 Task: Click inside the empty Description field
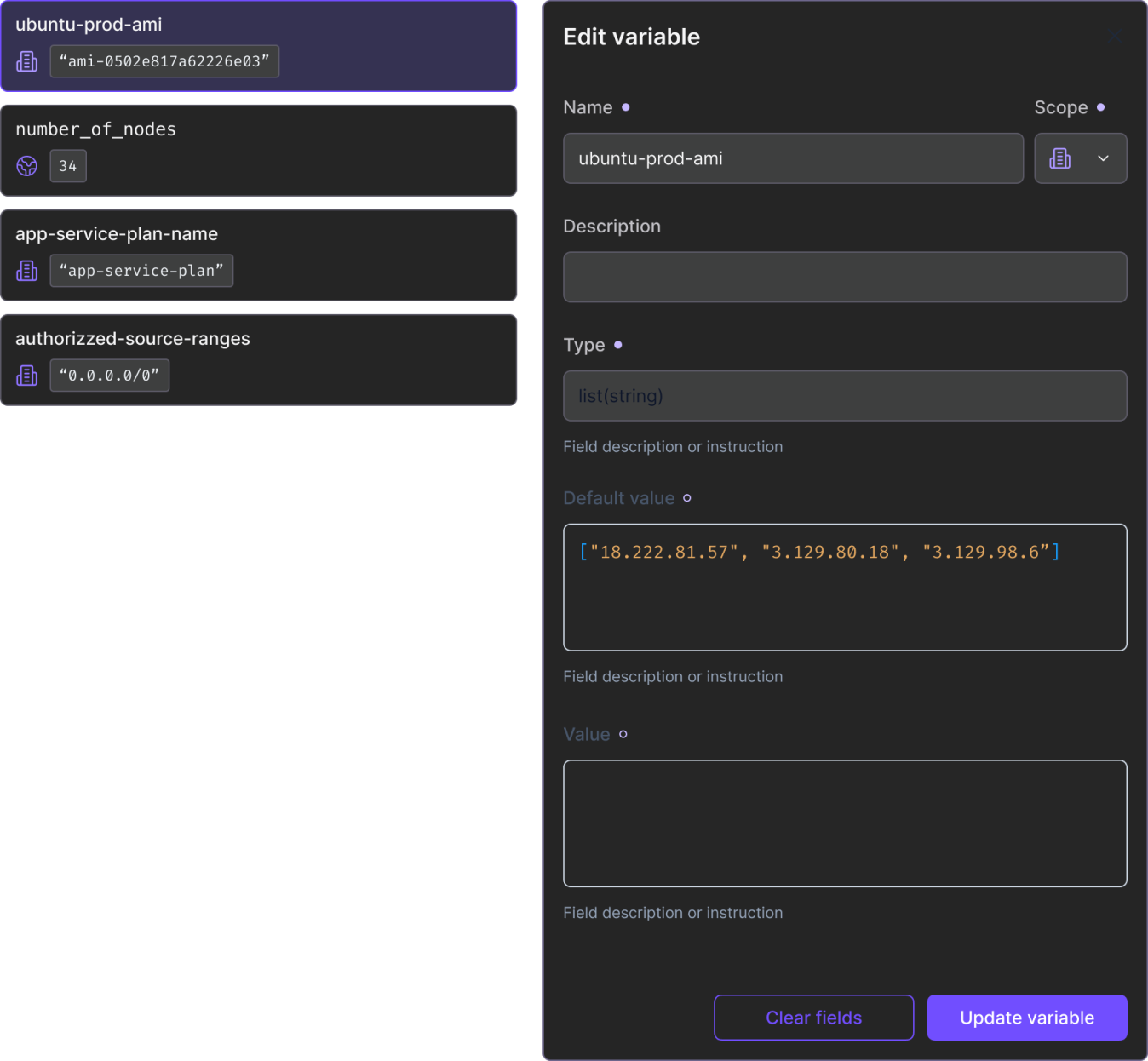[x=844, y=277]
